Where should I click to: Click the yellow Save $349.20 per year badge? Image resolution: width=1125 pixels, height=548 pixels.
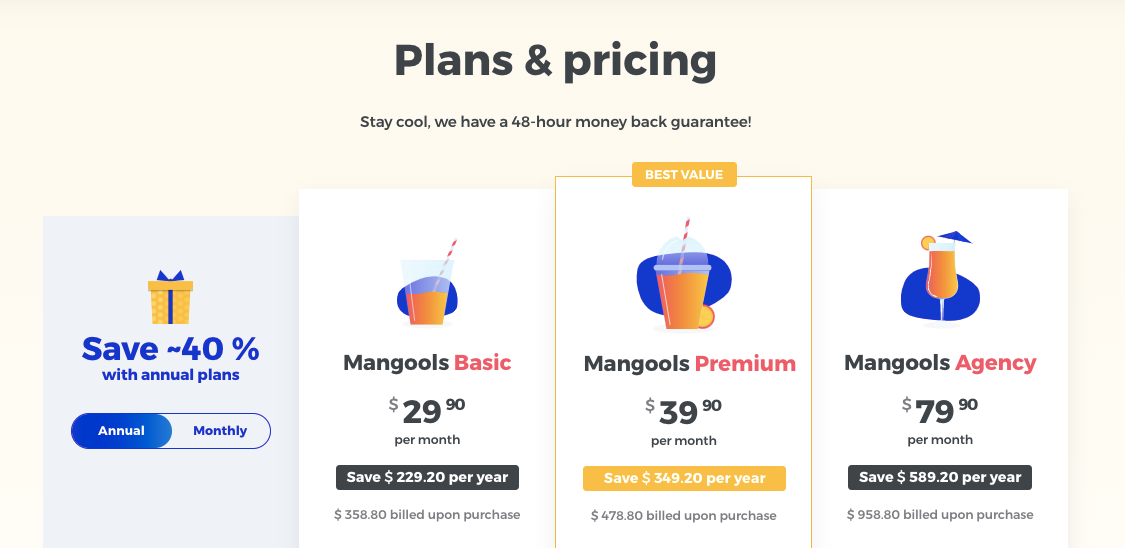684,478
